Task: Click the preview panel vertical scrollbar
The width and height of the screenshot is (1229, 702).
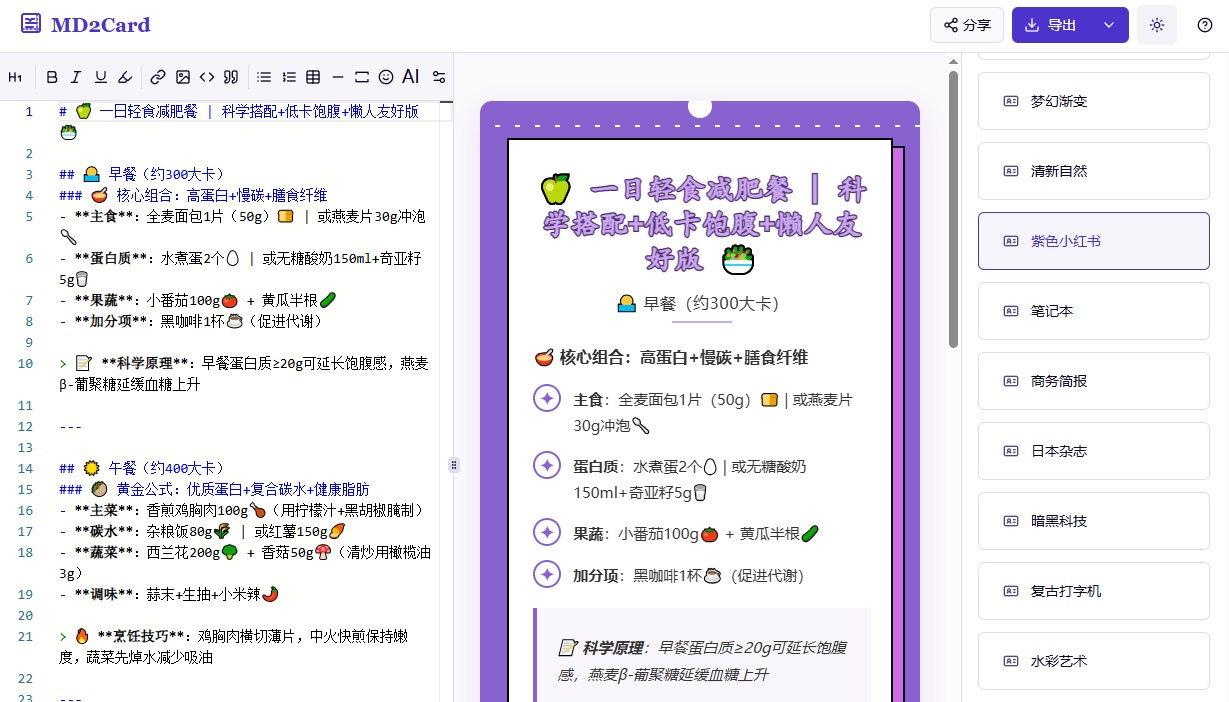Action: (x=953, y=210)
